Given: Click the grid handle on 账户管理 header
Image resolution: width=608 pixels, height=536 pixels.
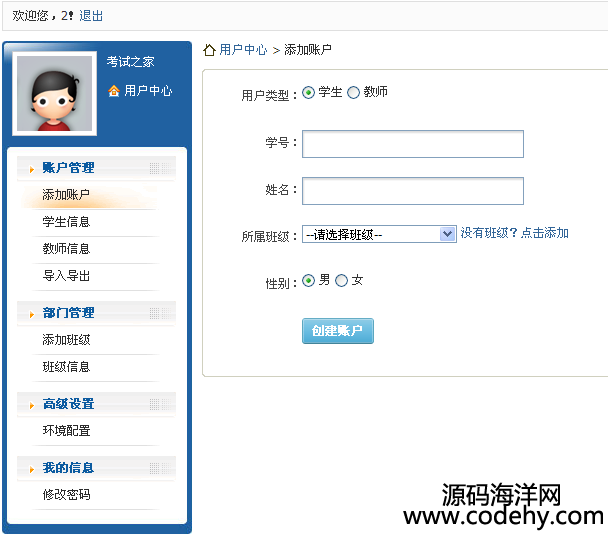Looking at the screenshot, I should click(160, 168).
